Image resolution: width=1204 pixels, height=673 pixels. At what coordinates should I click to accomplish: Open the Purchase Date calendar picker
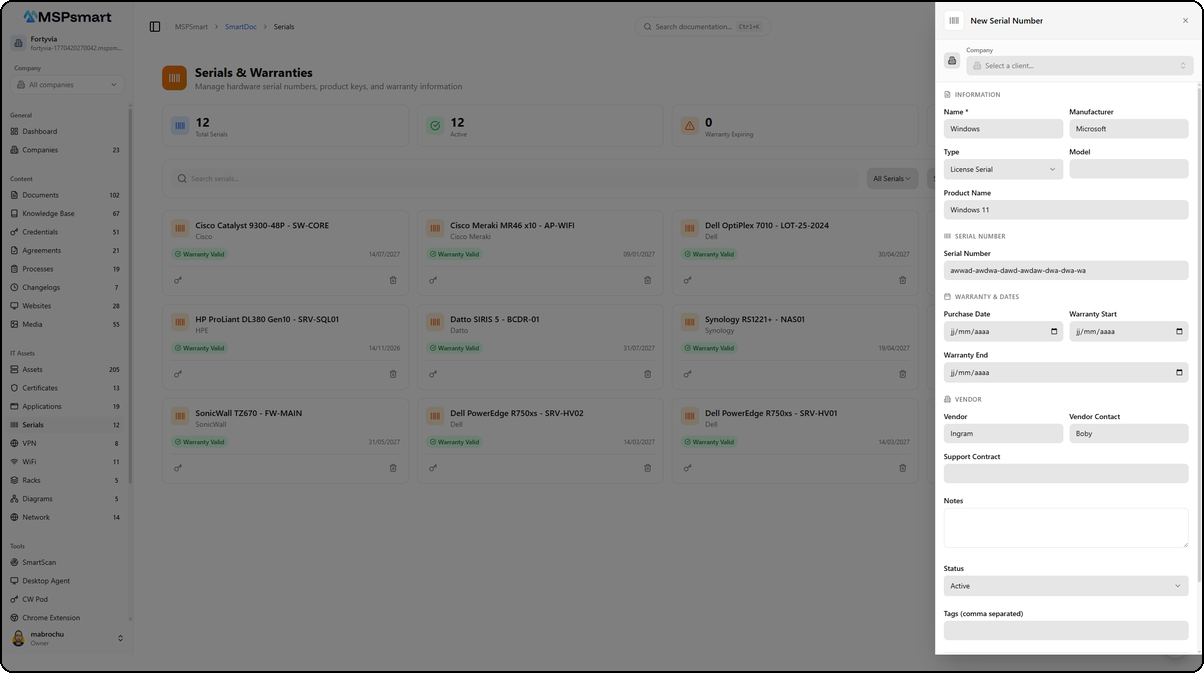tap(1056, 330)
